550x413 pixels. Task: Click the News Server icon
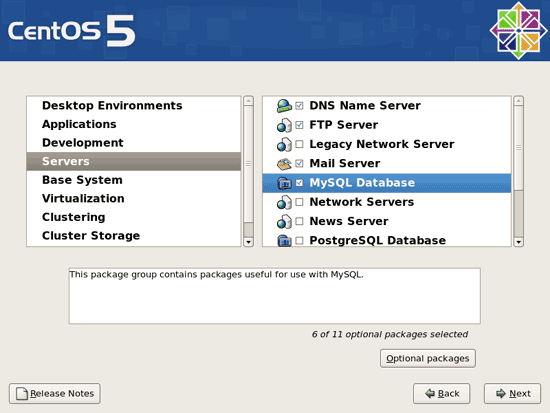point(284,221)
